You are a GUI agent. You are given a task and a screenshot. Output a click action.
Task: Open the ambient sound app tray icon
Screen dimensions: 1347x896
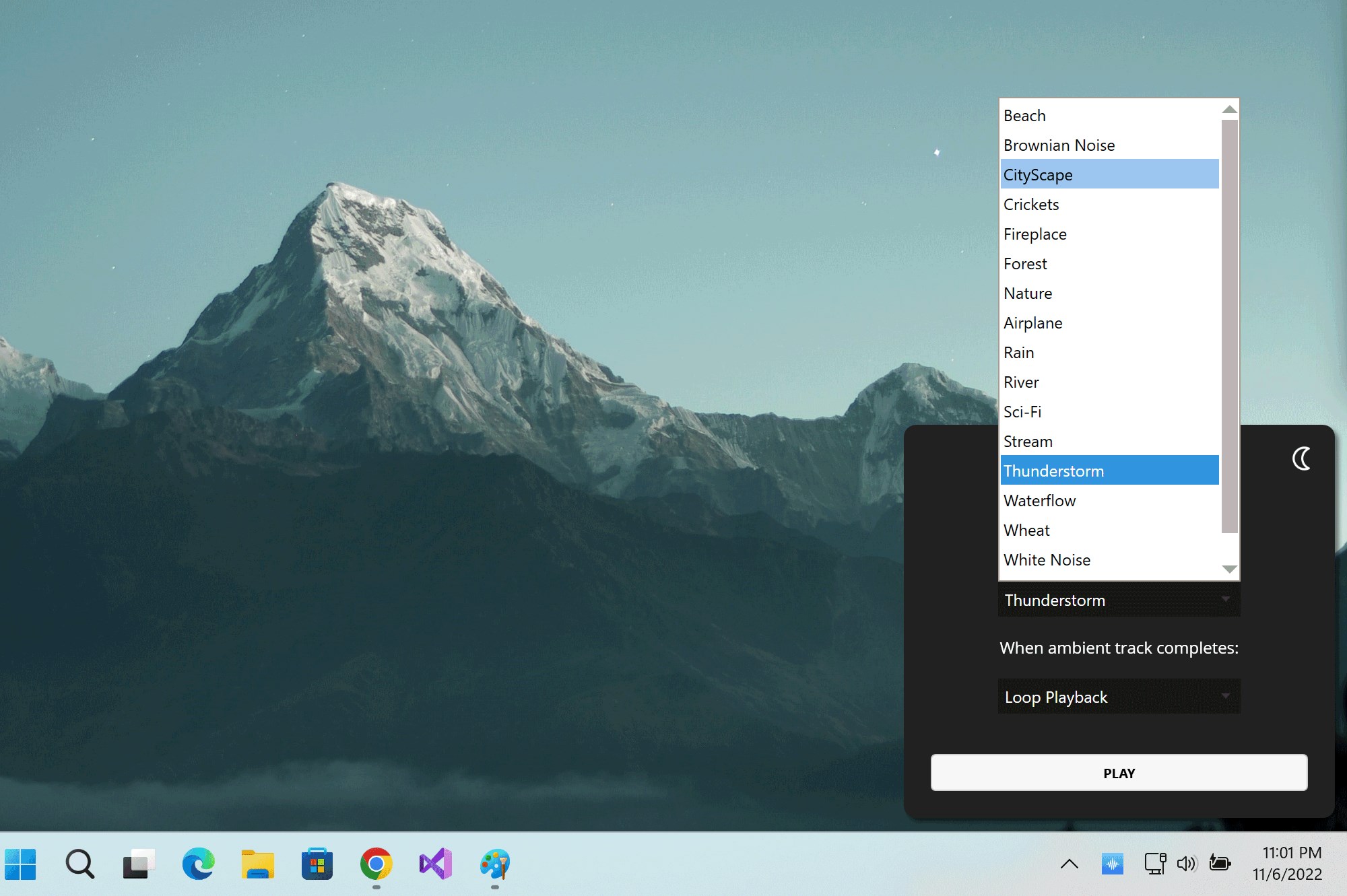pyautogui.click(x=1112, y=863)
